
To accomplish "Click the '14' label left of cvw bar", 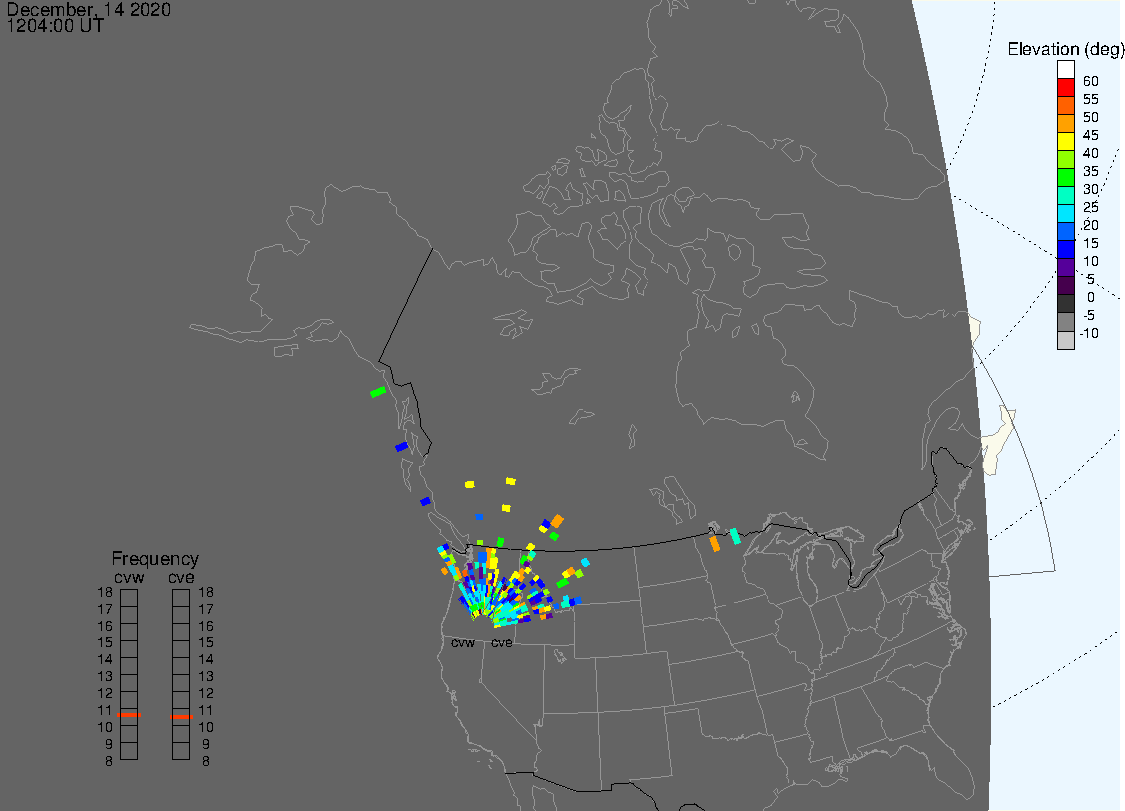I will tap(105, 659).
